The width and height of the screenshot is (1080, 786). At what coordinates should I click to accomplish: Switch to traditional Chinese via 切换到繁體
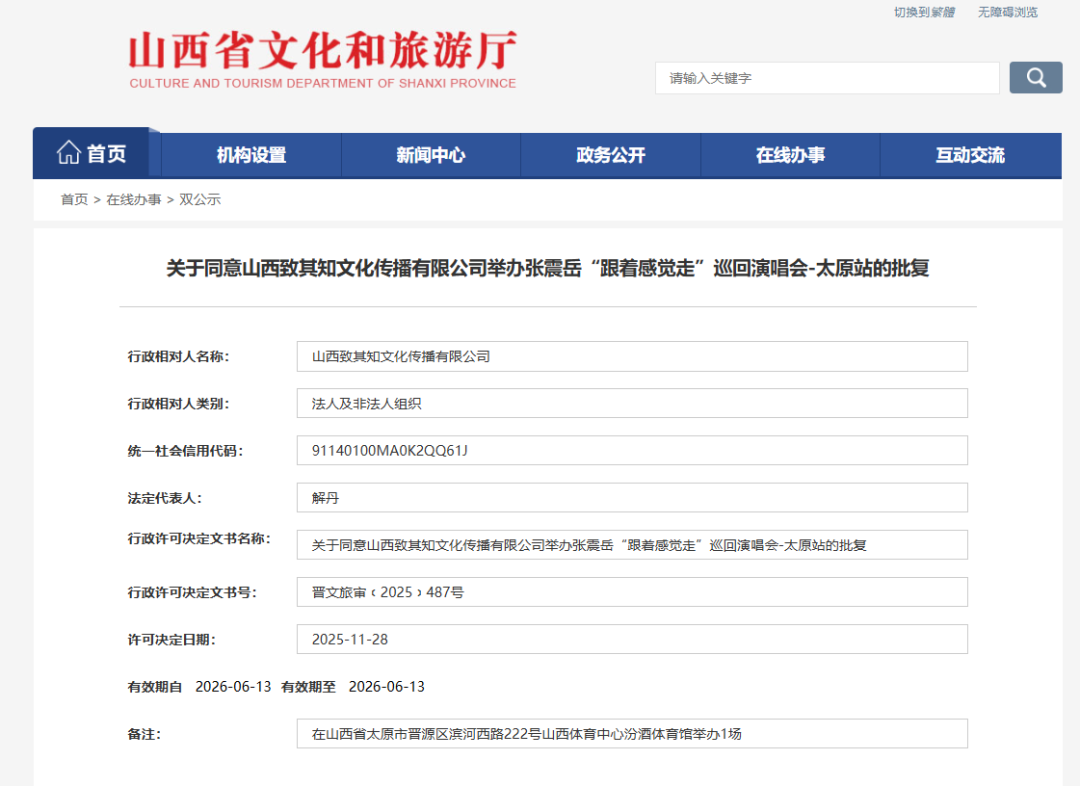click(x=924, y=12)
